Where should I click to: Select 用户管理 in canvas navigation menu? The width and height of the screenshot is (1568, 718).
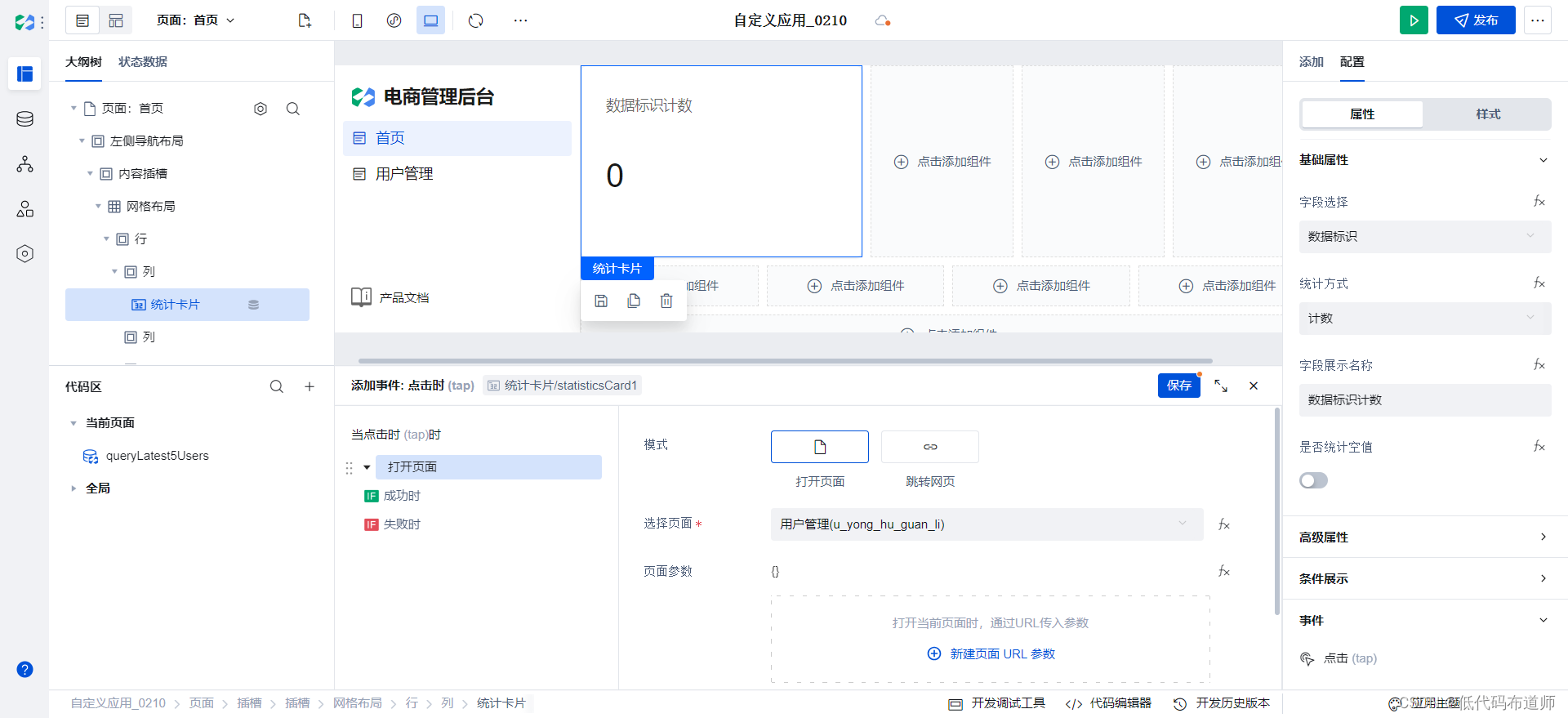pyautogui.click(x=457, y=174)
